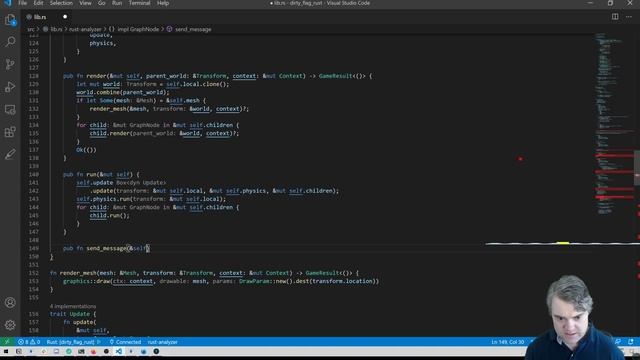Open the Go menu

(x=102, y=3)
